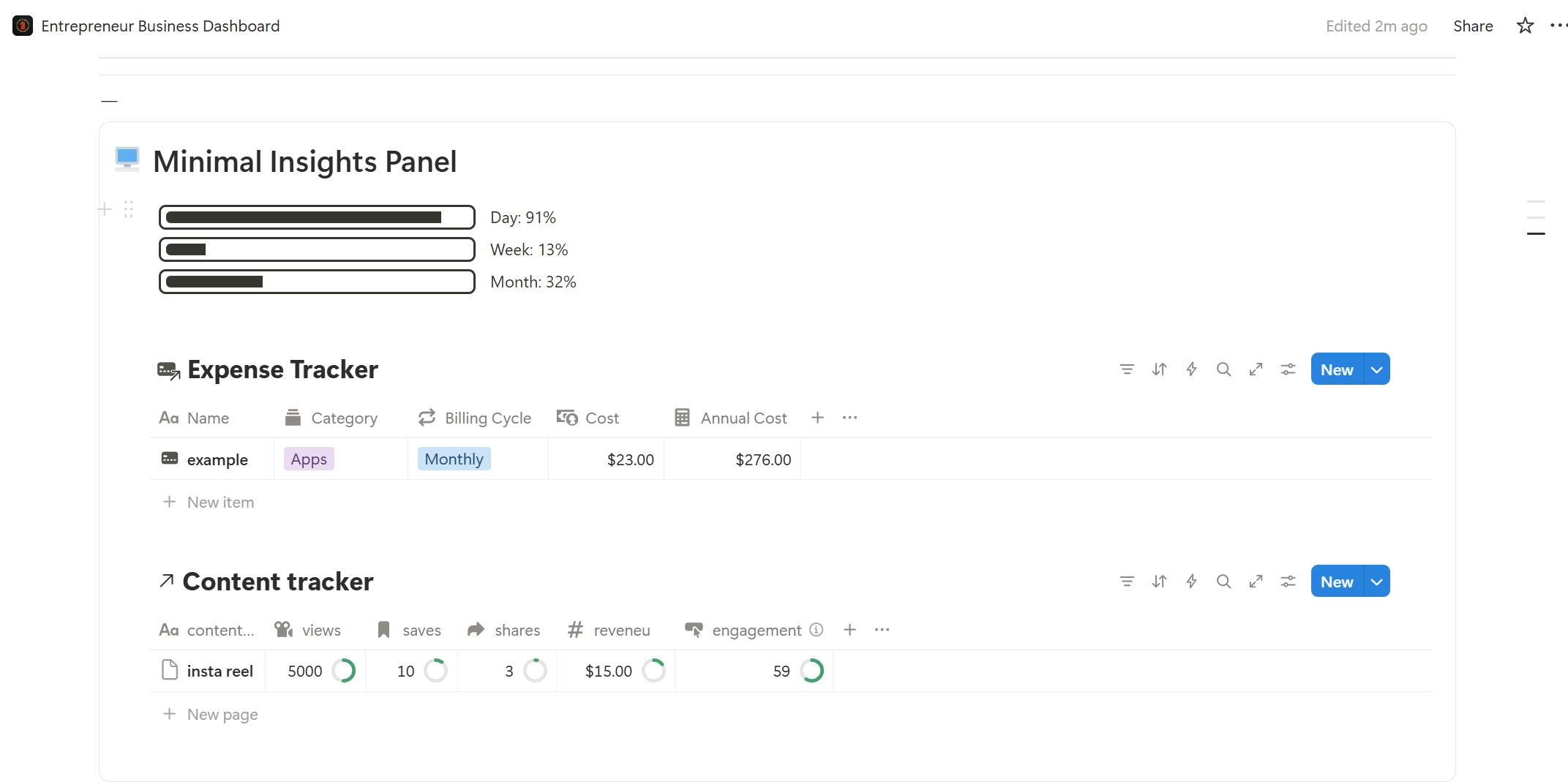Toggle the favorite star for the dashboard
Image resolution: width=1568 pixels, height=782 pixels.
[x=1525, y=25]
